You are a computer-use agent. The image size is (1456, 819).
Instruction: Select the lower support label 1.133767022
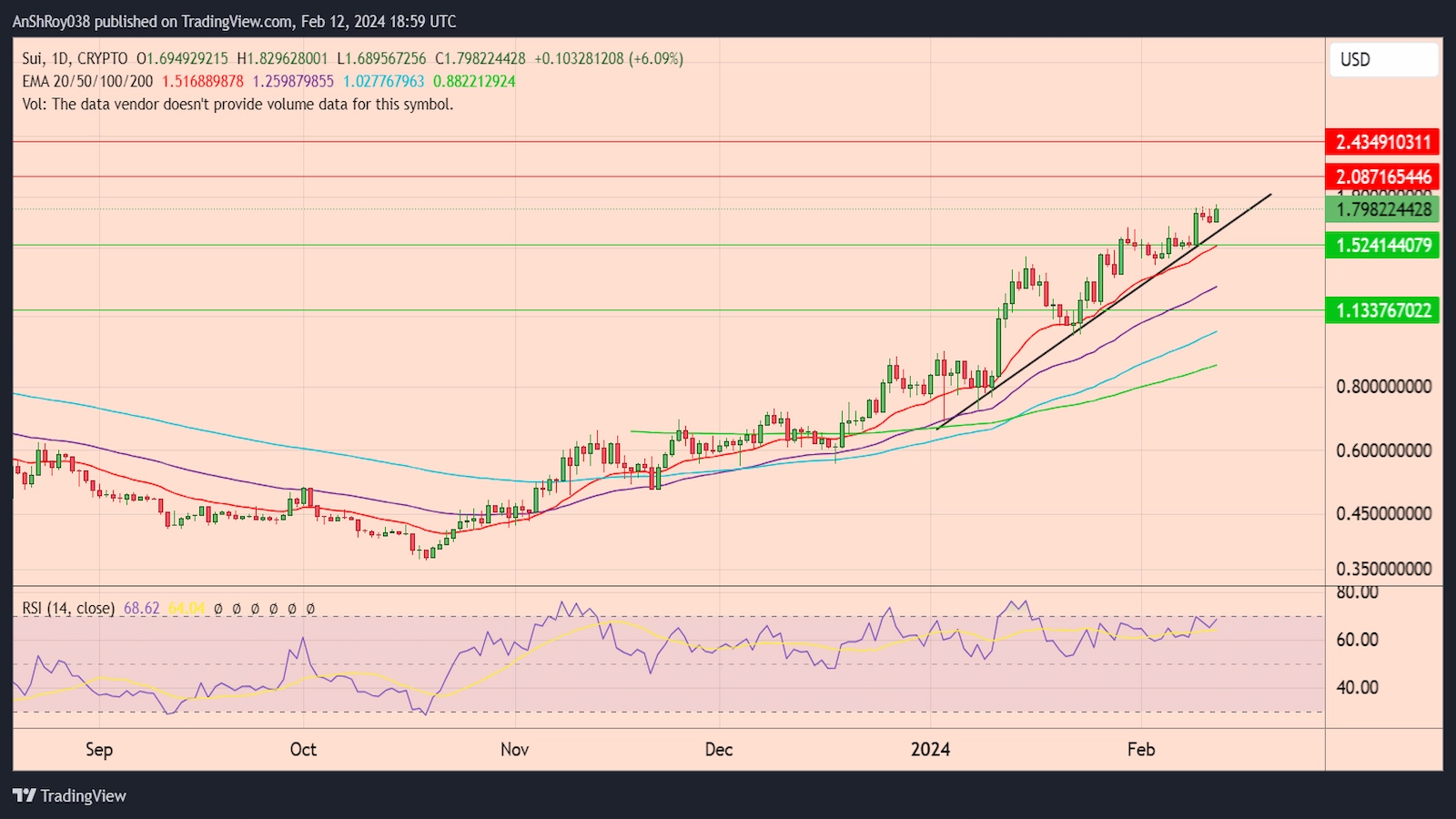tap(1381, 310)
